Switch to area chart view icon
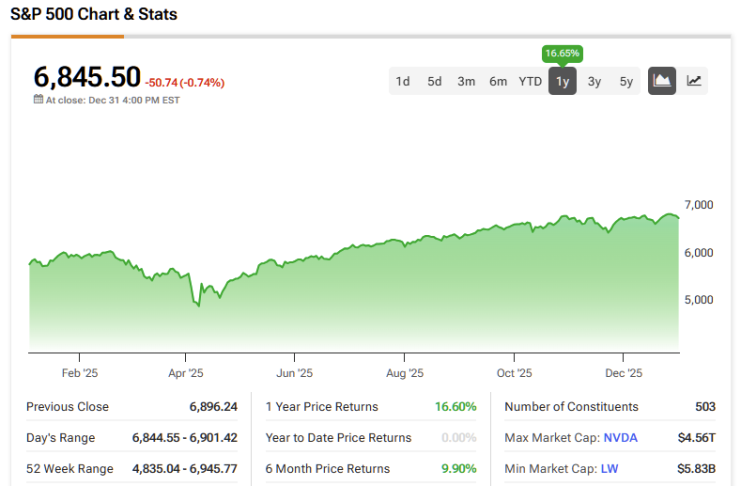 (662, 81)
